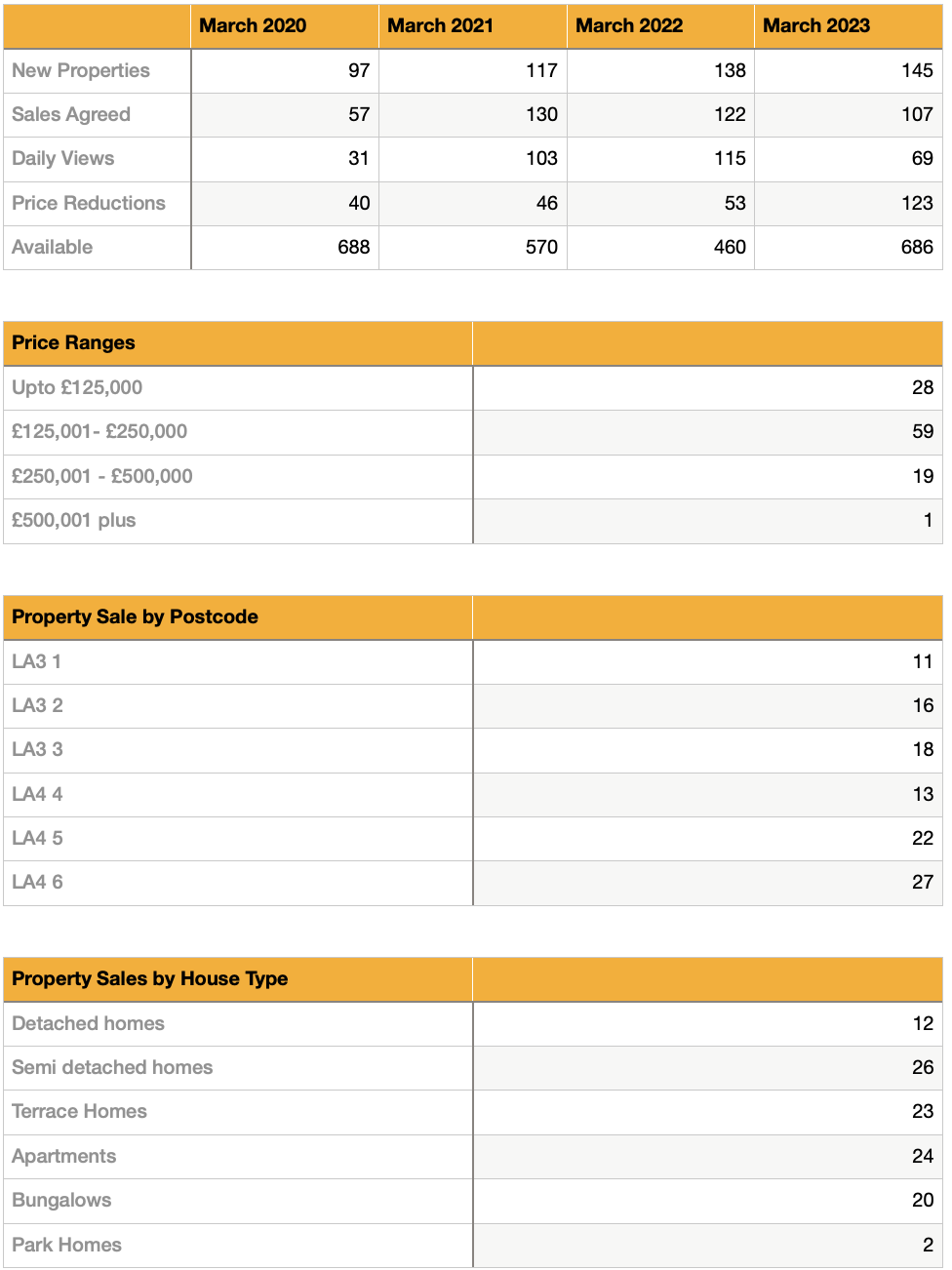The image size is (952, 1270).
Task: Click the Price Ranges table header
Action: click(x=73, y=342)
